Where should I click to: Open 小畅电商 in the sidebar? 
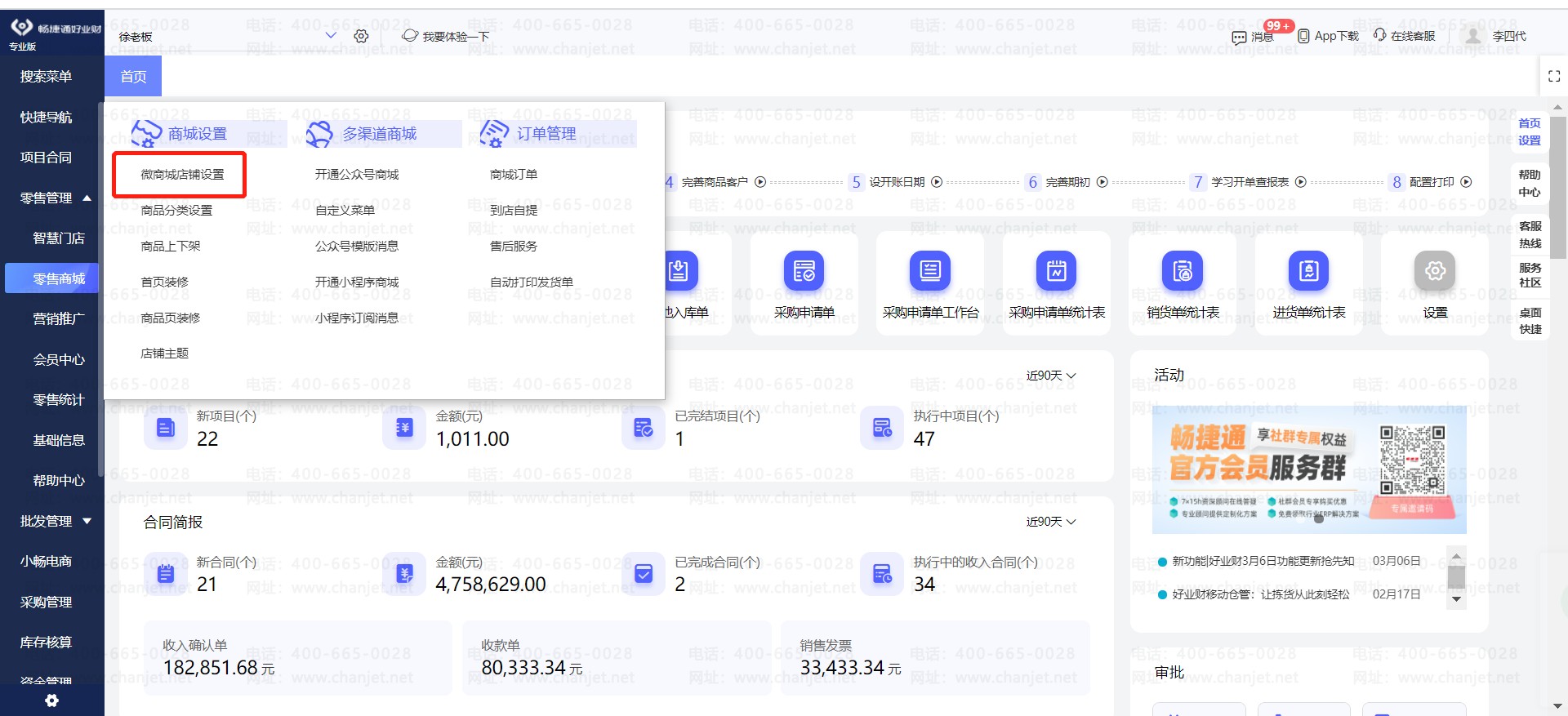[x=47, y=562]
